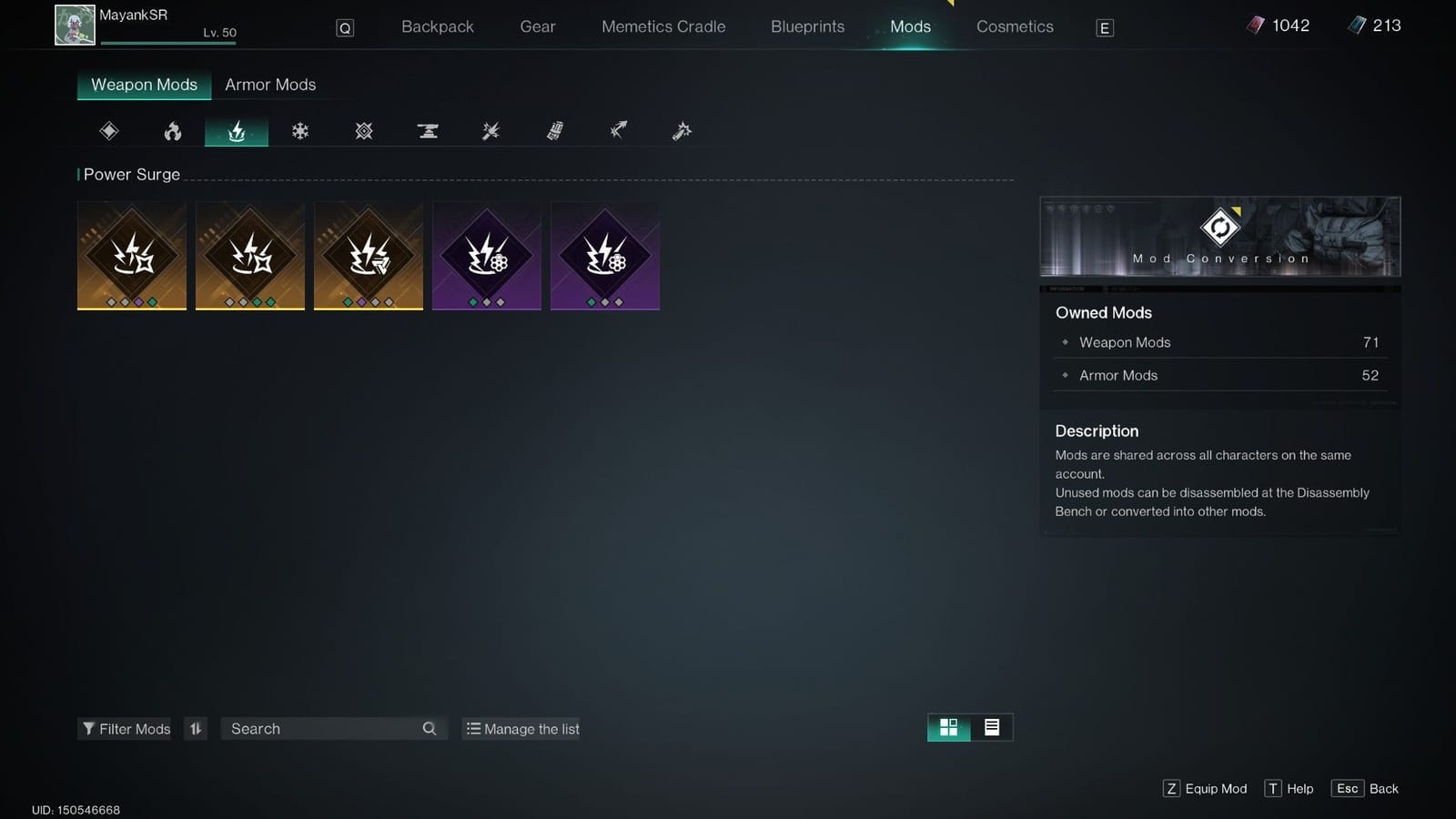
Task: Open the Filter Mods options
Action: (124, 728)
